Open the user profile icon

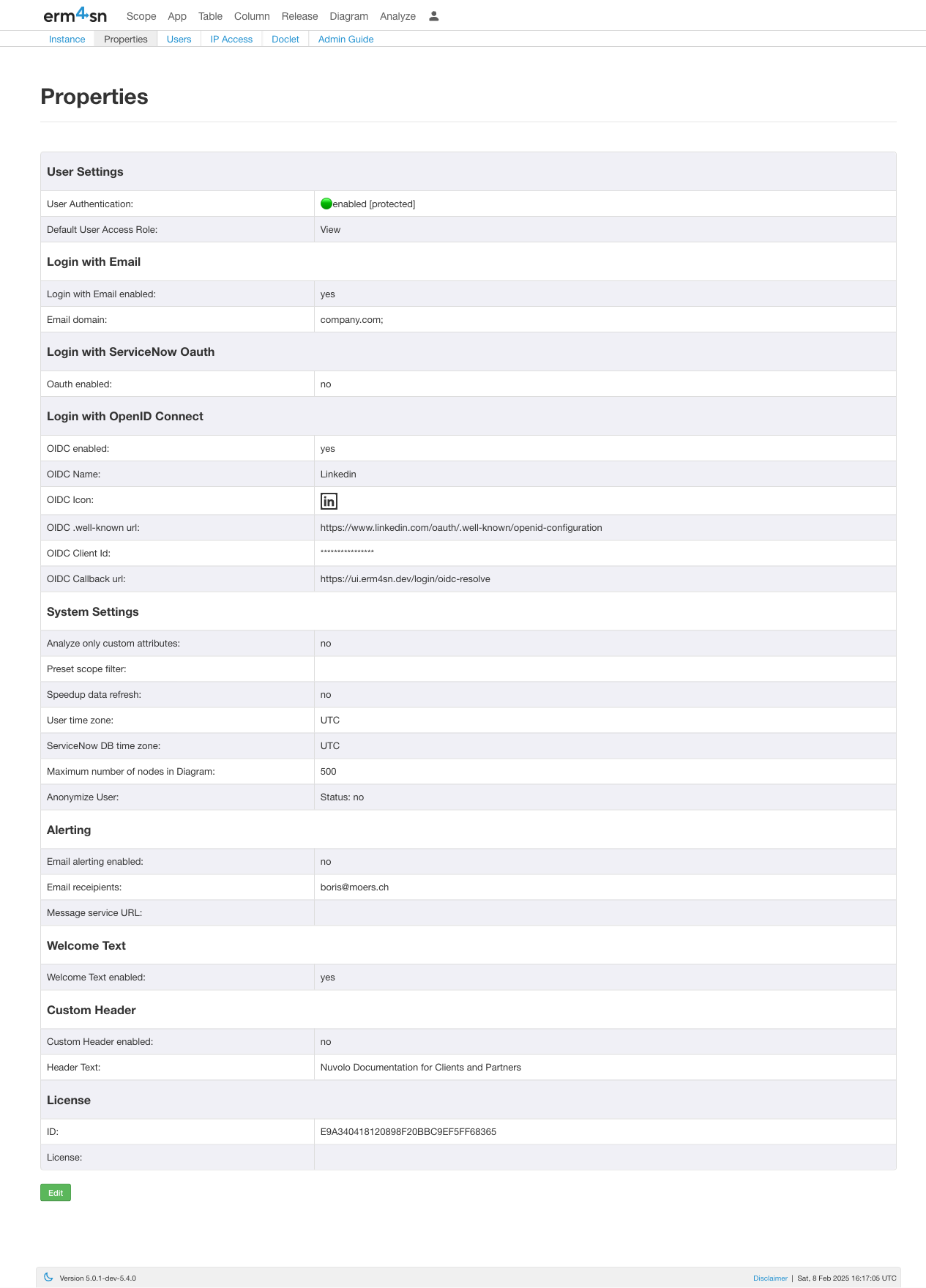(433, 16)
